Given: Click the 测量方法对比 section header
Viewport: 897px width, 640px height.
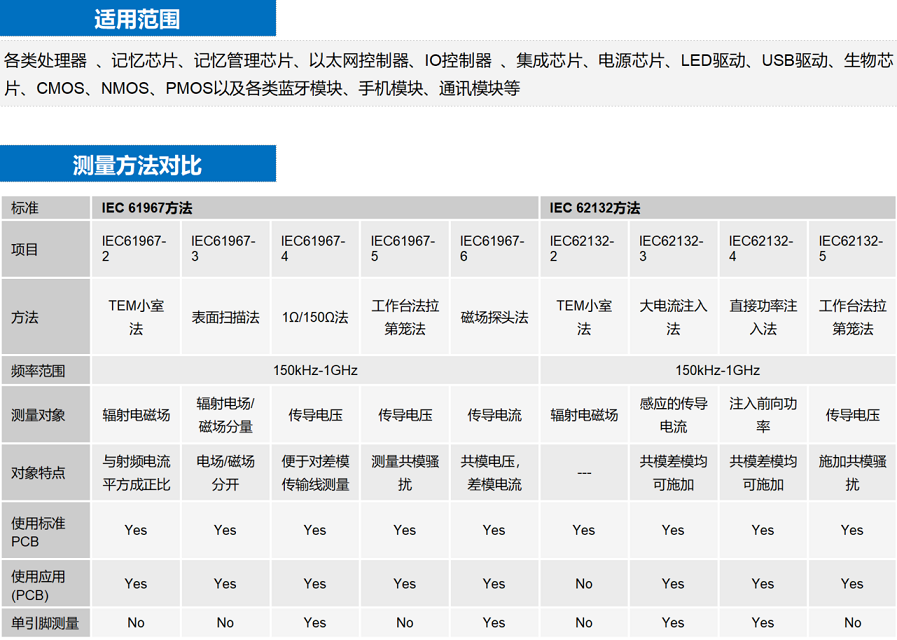Looking at the screenshot, I should pos(138,164).
